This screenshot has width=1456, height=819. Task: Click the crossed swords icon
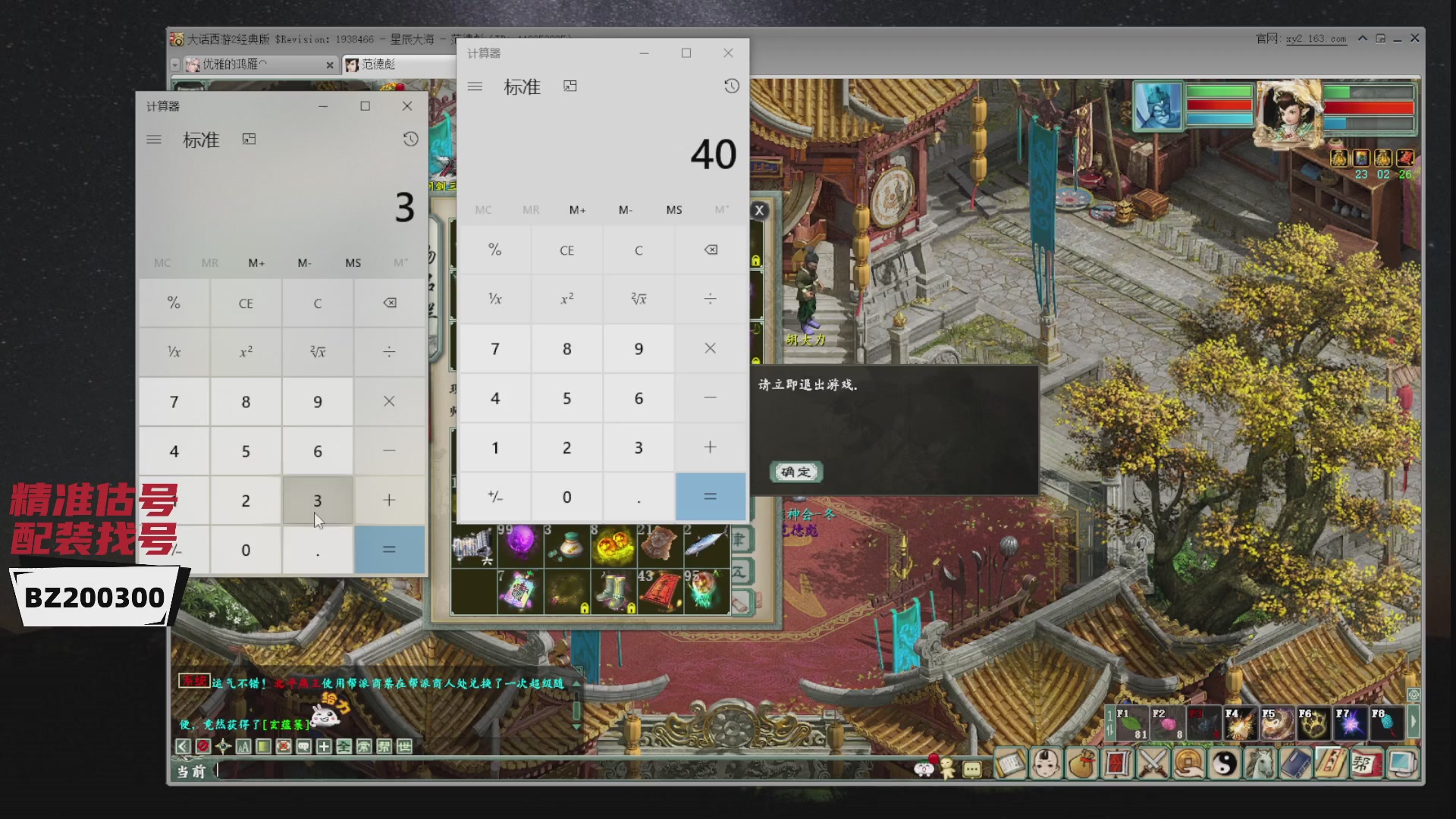click(1153, 764)
